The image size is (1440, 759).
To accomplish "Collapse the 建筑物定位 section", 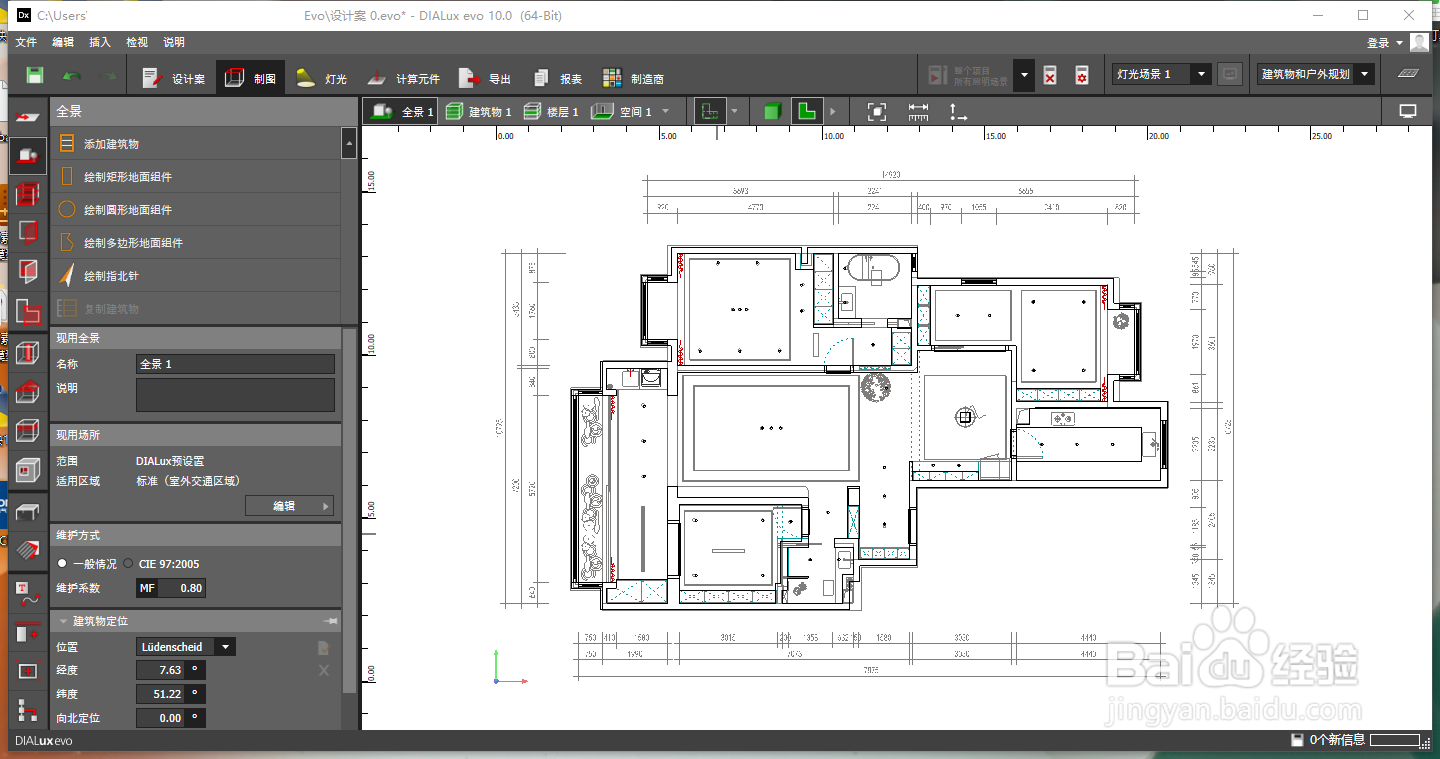I will (63, 621).
